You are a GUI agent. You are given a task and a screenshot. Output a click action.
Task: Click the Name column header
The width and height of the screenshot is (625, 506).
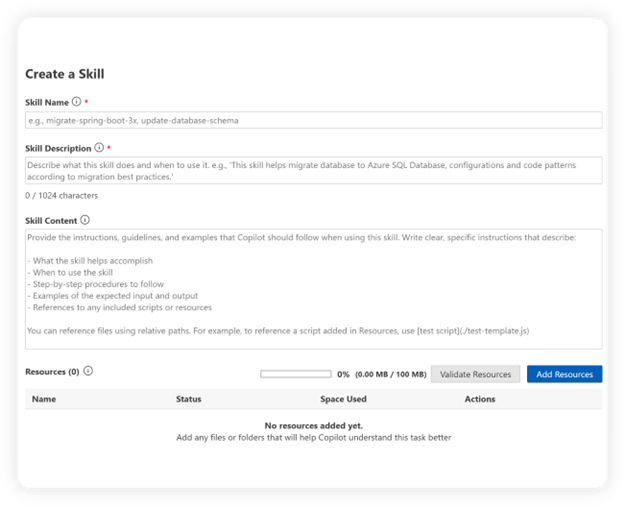coord(44,399)
